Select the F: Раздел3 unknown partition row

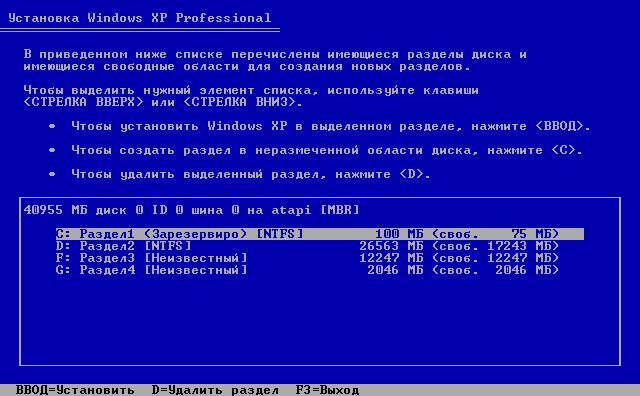click(307, 258)
